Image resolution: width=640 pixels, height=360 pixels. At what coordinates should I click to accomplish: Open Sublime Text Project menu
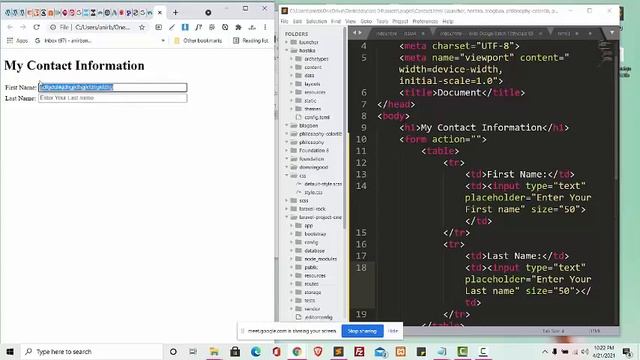(400, 21)
